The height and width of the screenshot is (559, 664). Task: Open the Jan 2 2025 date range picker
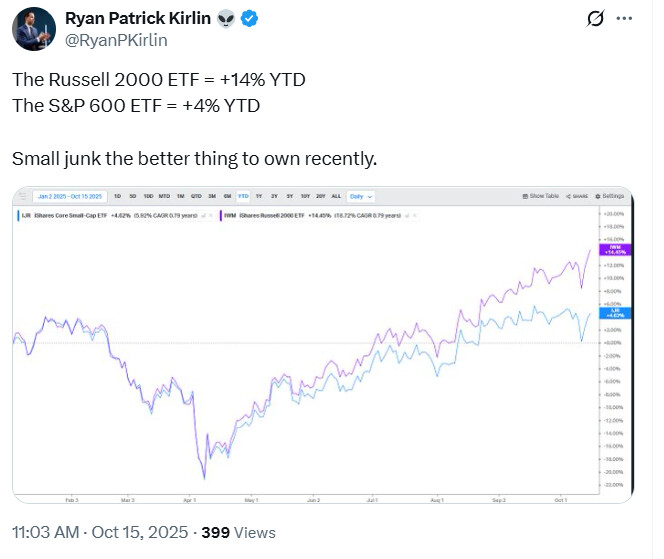(x=69, y=195)
